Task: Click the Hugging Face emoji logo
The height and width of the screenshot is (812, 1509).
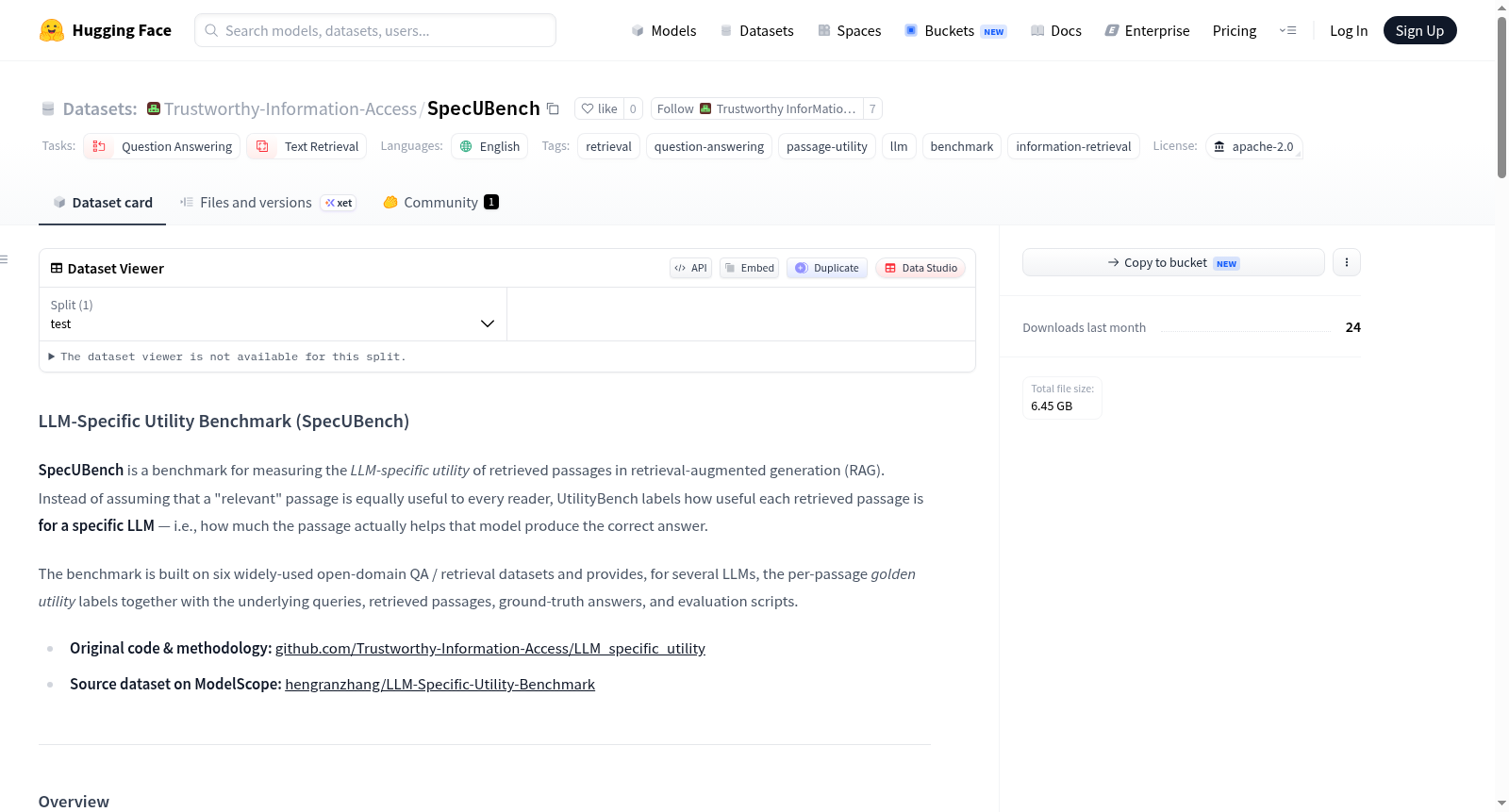Action: coord(52,30)
